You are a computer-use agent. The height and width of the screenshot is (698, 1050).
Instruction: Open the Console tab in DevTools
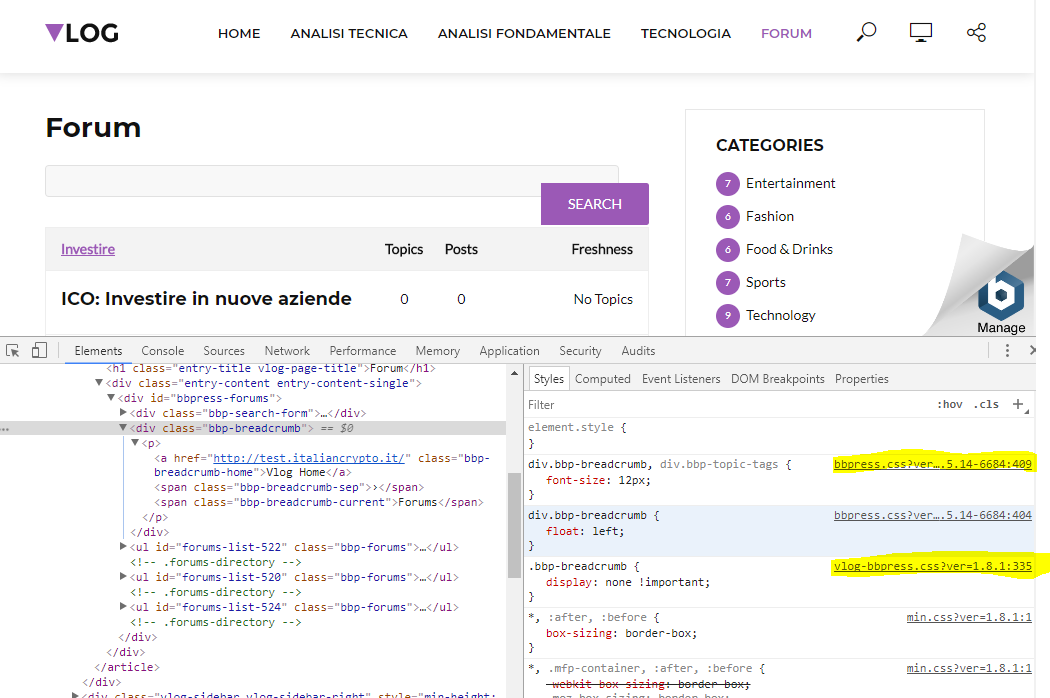(x=163, y=350)
